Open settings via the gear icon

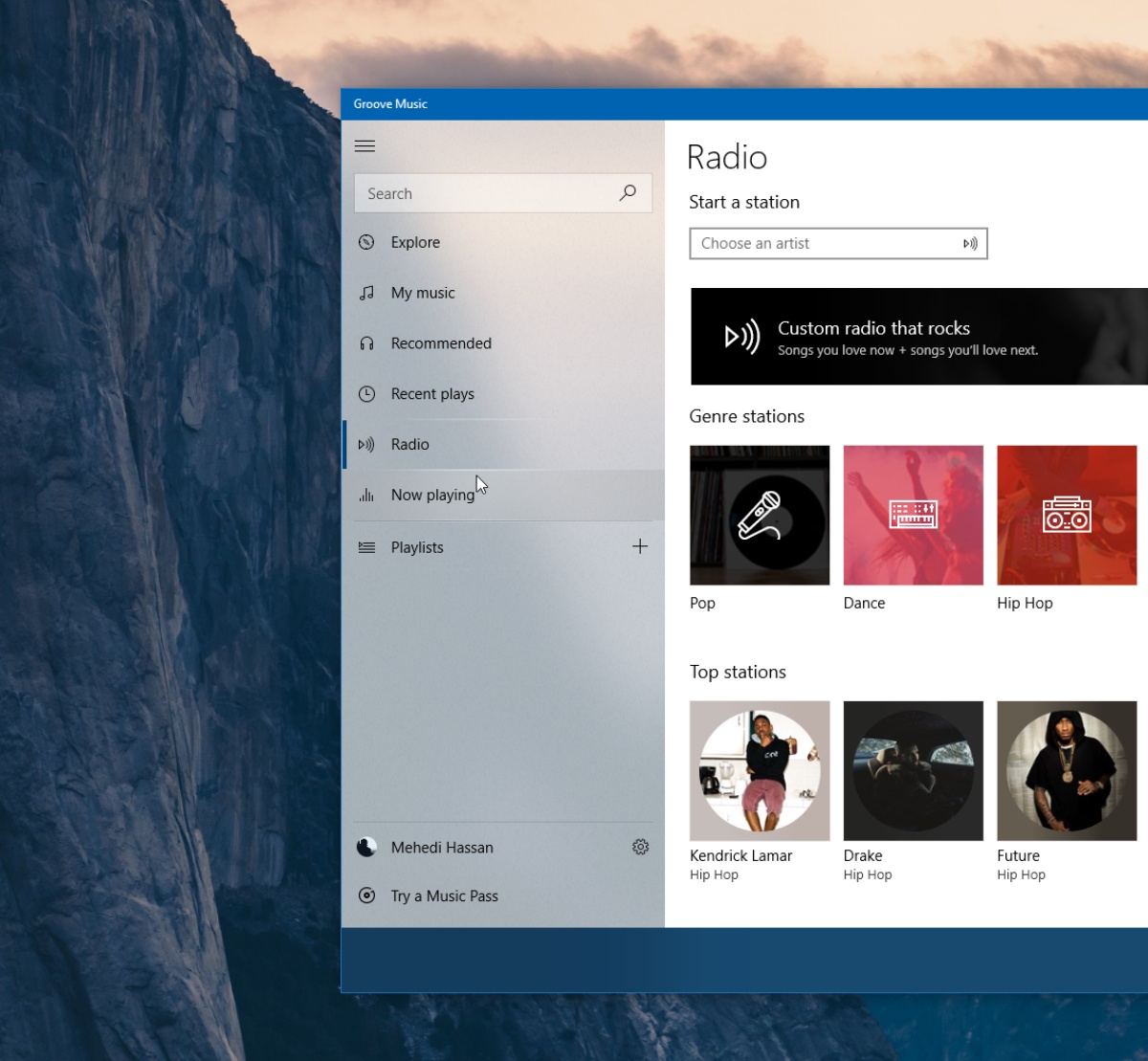(x=640, y=847)
